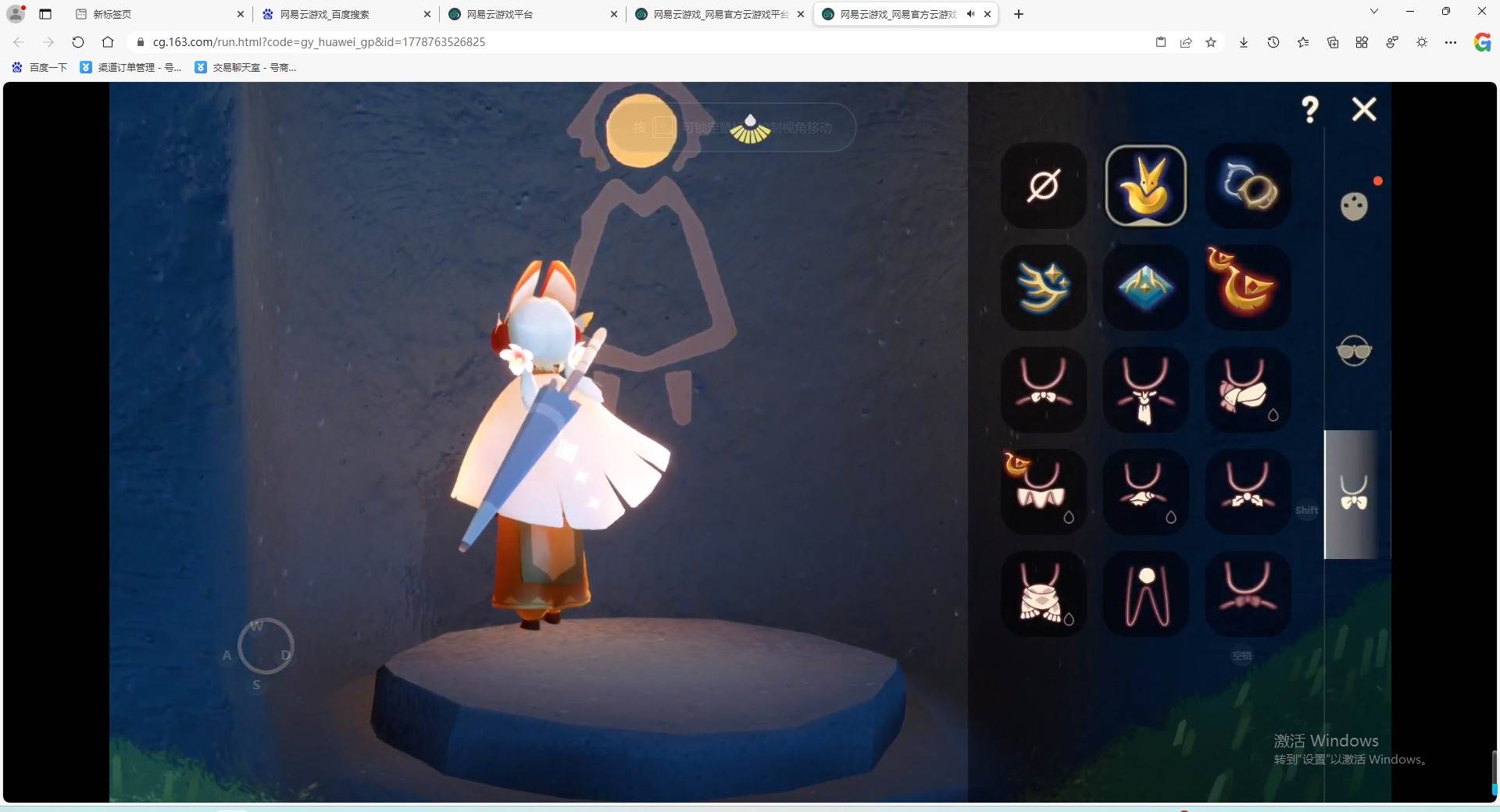Viewport: 1500px width, 812px height.
Task: Switch to the 网易云游戏平台 tab
Action: point(533,14)
